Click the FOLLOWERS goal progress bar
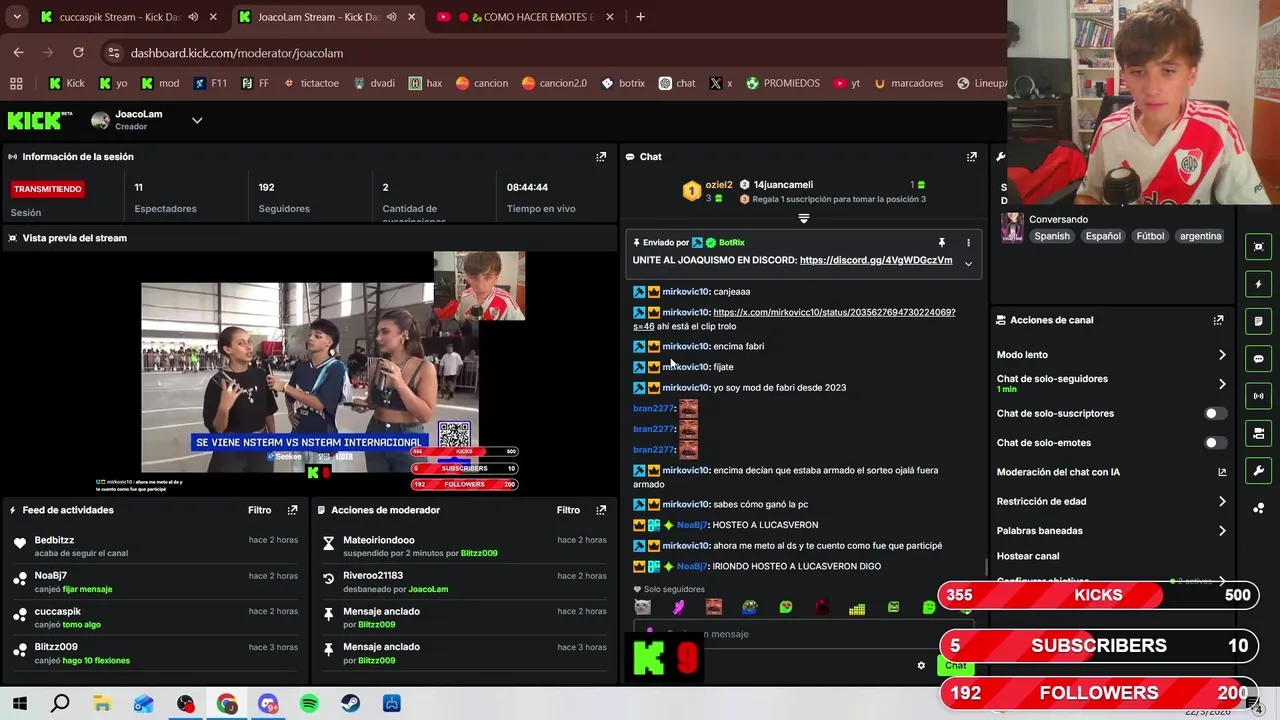 click(x=1099, y=693)
